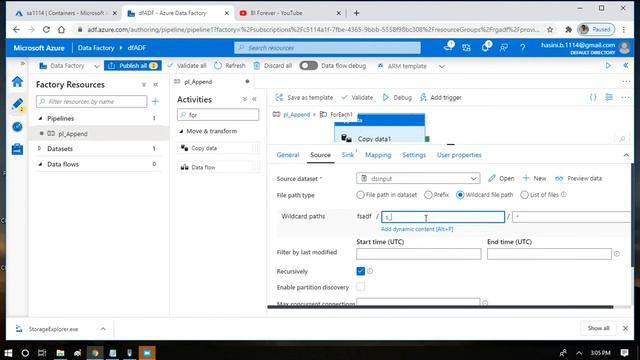Bookmark this page with star icon

pyautogui.click(x=550, y=29)
